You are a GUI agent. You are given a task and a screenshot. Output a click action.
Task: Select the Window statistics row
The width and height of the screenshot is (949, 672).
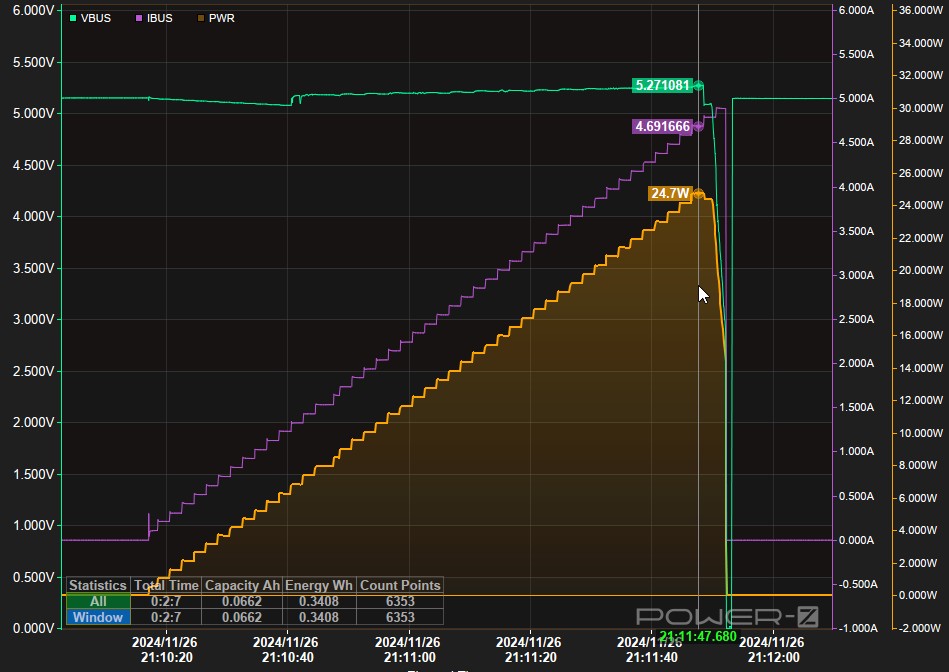tap(255, 617)
